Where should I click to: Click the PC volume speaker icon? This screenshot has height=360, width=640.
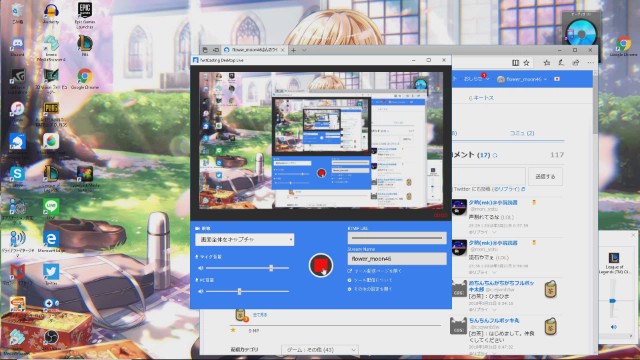pyautogui.click(x=200, y=291)
